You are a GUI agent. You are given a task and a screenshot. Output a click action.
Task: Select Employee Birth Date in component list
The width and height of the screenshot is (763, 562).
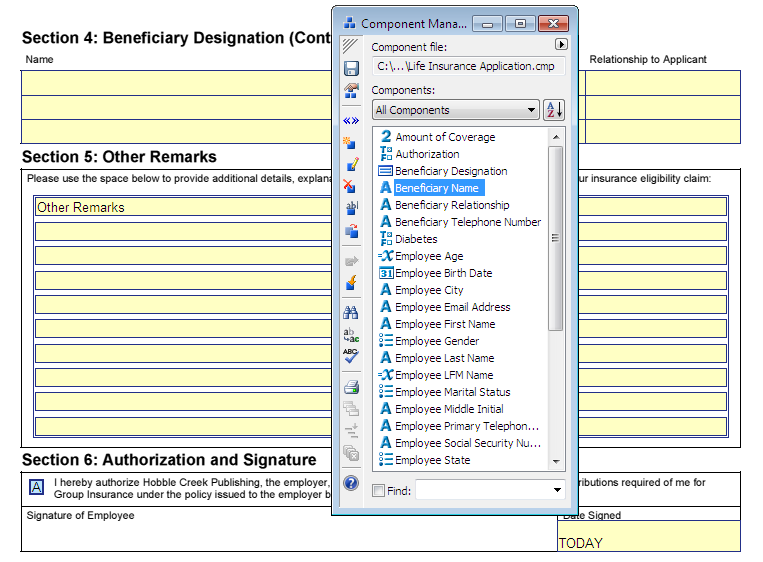(x=443, y=273)
